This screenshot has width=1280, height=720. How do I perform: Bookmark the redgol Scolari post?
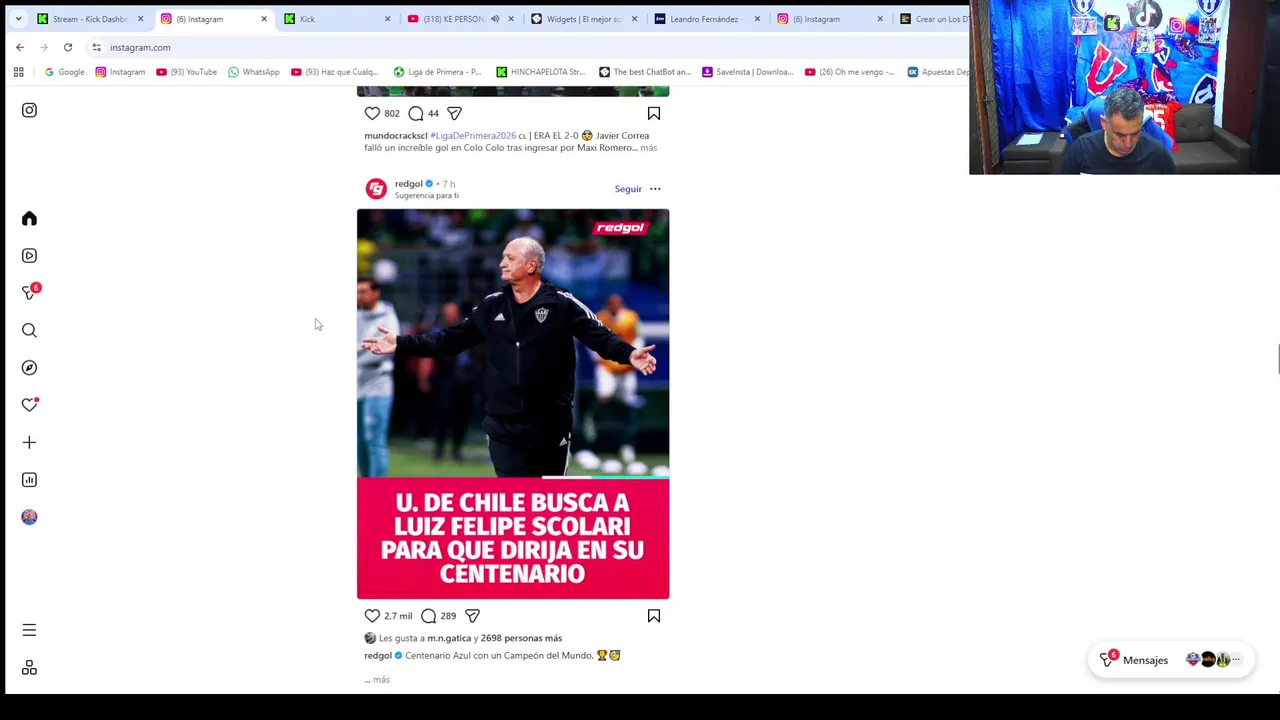(x=654, y=616)
